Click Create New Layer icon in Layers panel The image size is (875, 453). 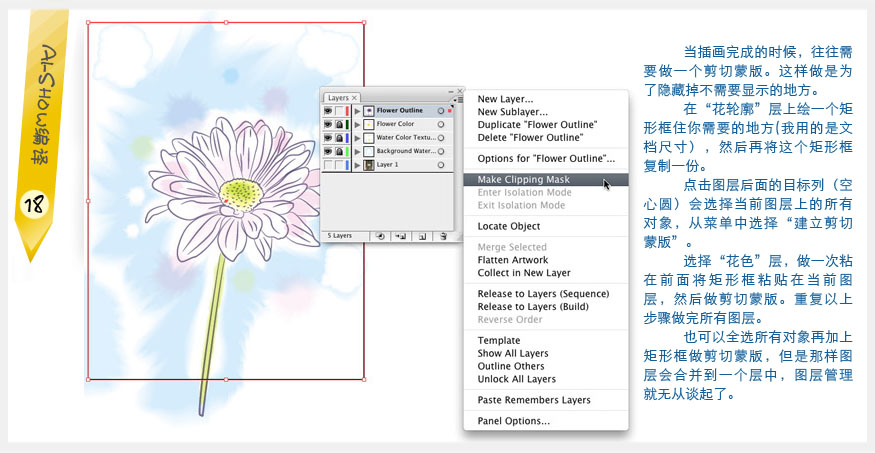[422, 236]
